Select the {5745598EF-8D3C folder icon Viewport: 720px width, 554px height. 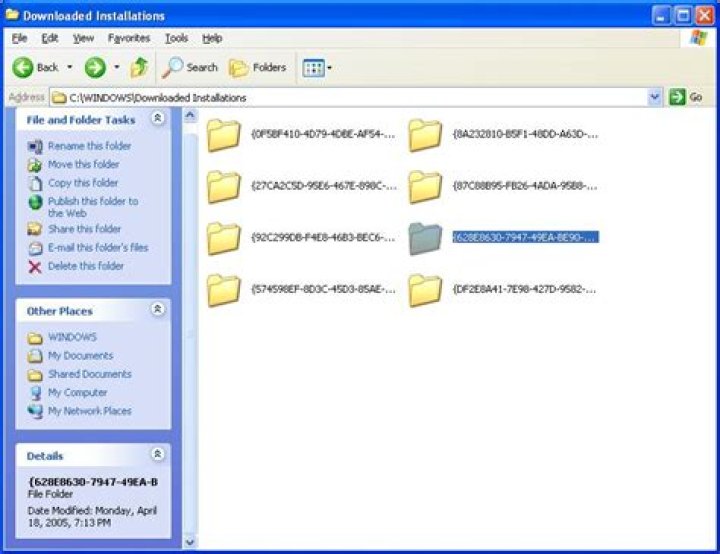[x=224, y=290]
